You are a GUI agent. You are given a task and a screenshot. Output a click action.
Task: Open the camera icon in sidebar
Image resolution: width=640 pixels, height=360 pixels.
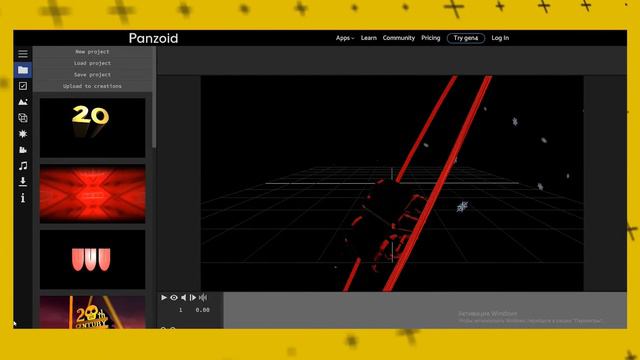23,150
